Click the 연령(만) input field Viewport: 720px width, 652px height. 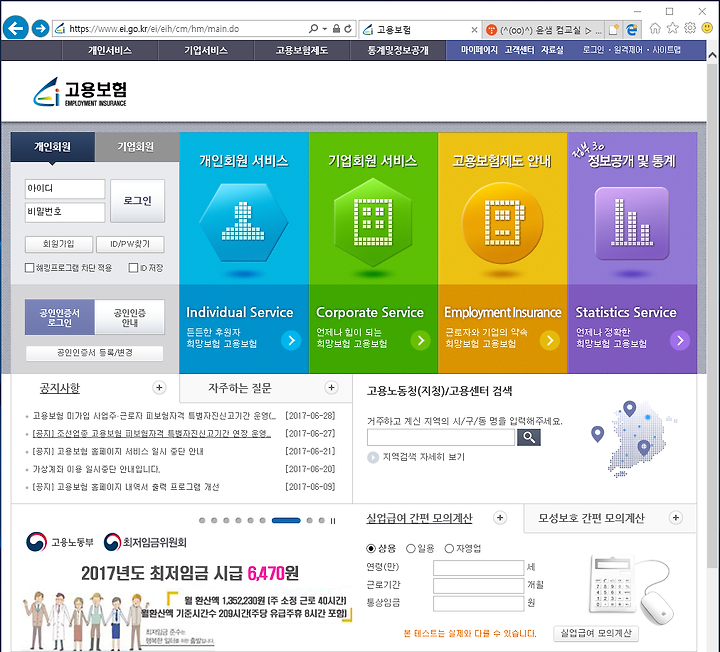478,568
